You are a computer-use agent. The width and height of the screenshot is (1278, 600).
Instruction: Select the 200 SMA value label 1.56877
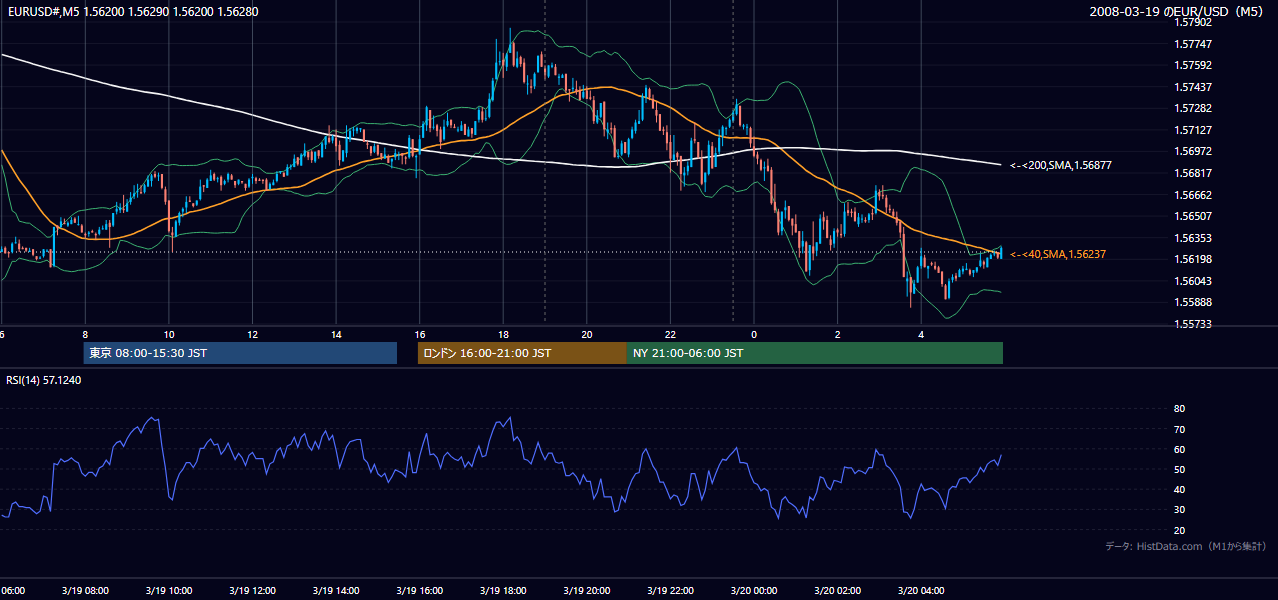[1061, 165]
